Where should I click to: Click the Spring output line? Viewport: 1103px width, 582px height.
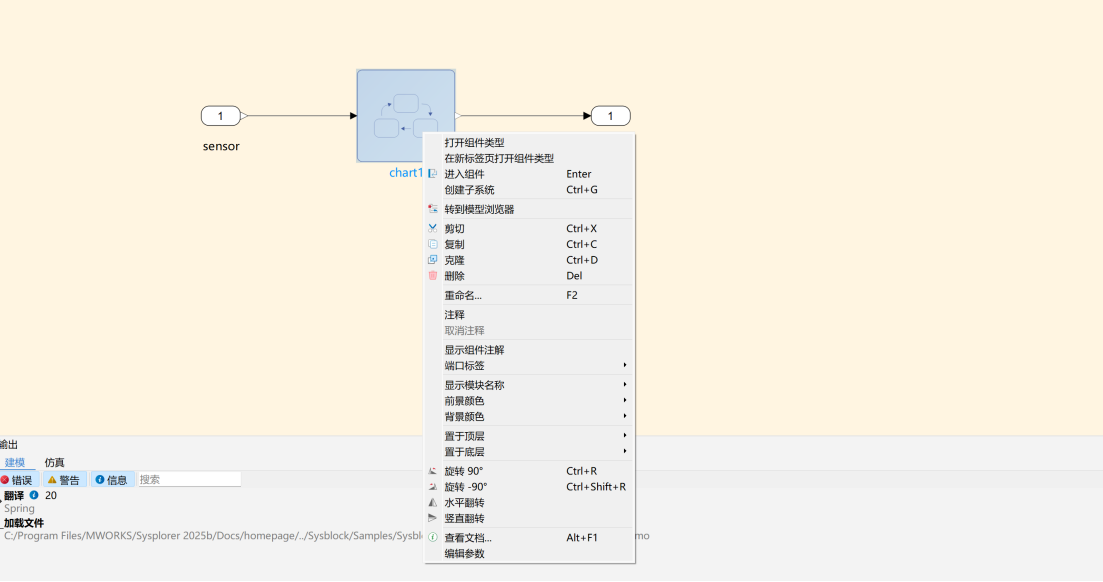tap(19, 508)
